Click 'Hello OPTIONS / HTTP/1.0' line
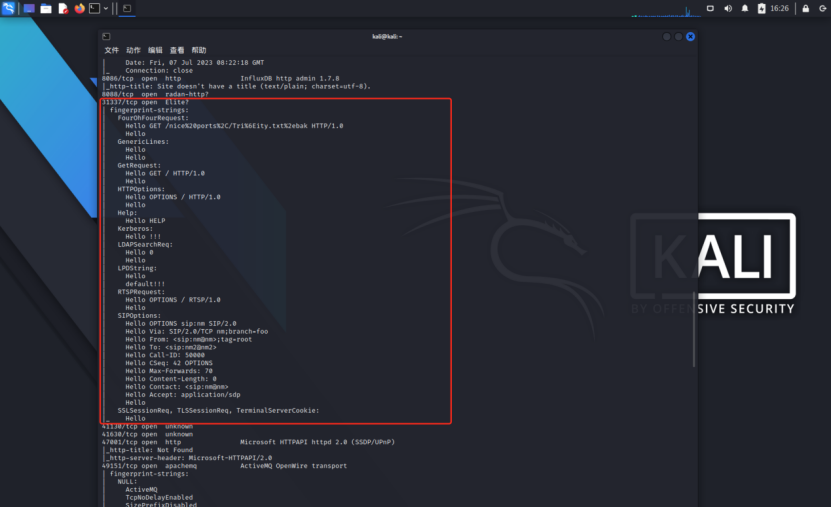 [x=173, y=197]
